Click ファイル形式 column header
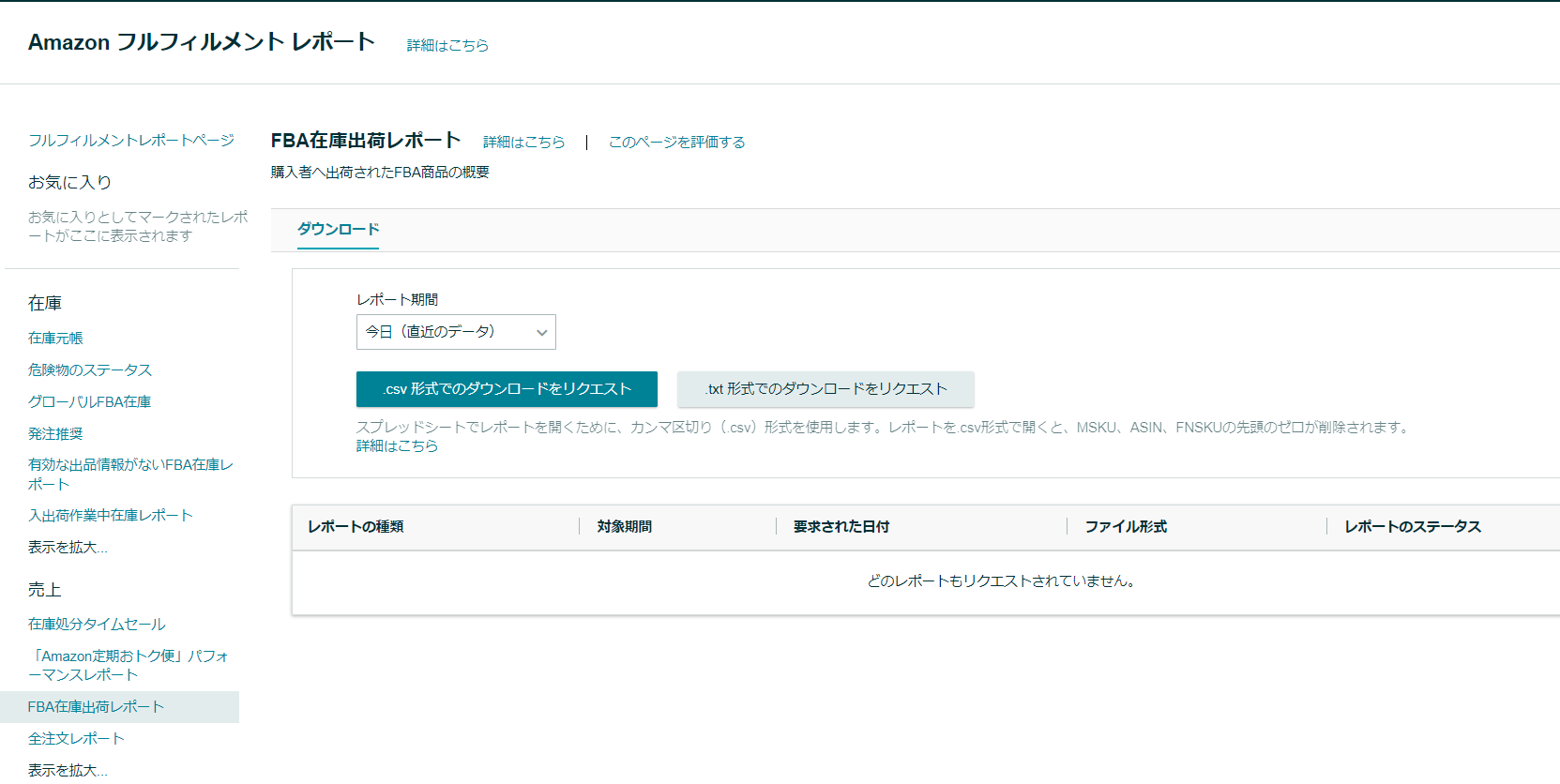Viewport: 1560px width, 784px height. click(x=1126, y=527)
